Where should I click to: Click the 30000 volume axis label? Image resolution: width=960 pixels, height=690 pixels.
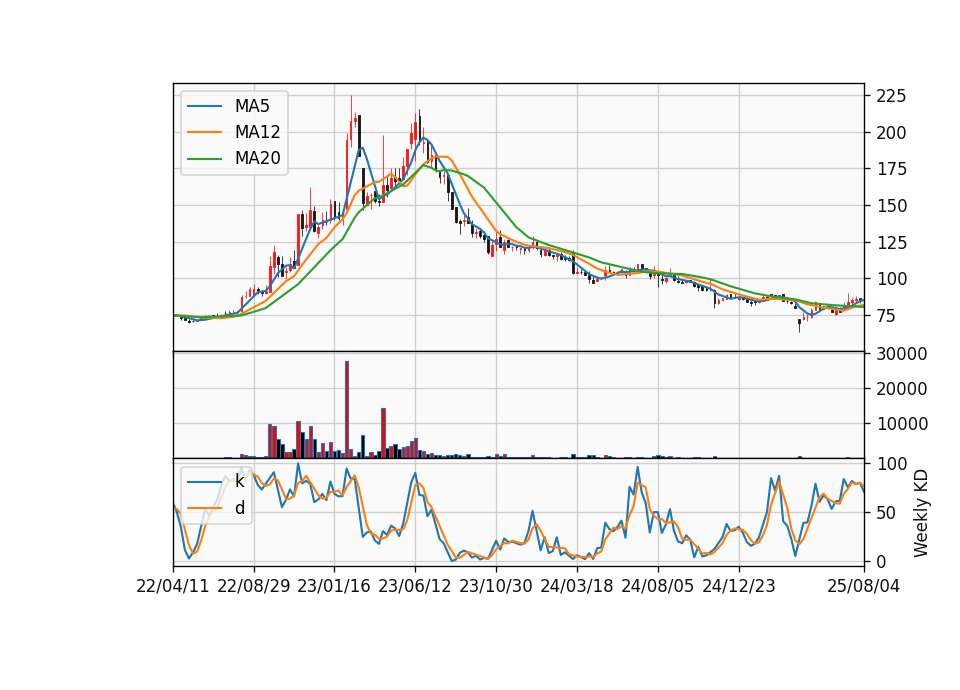pyautogui.click(x=902, y=354)
